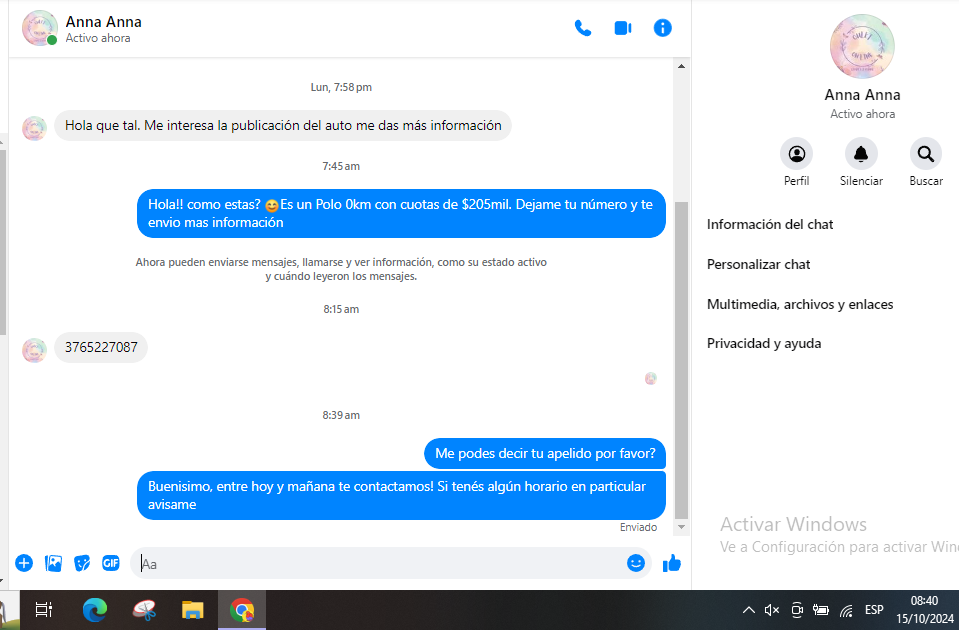Send a thumbs up like

click(x=672, y=563)
